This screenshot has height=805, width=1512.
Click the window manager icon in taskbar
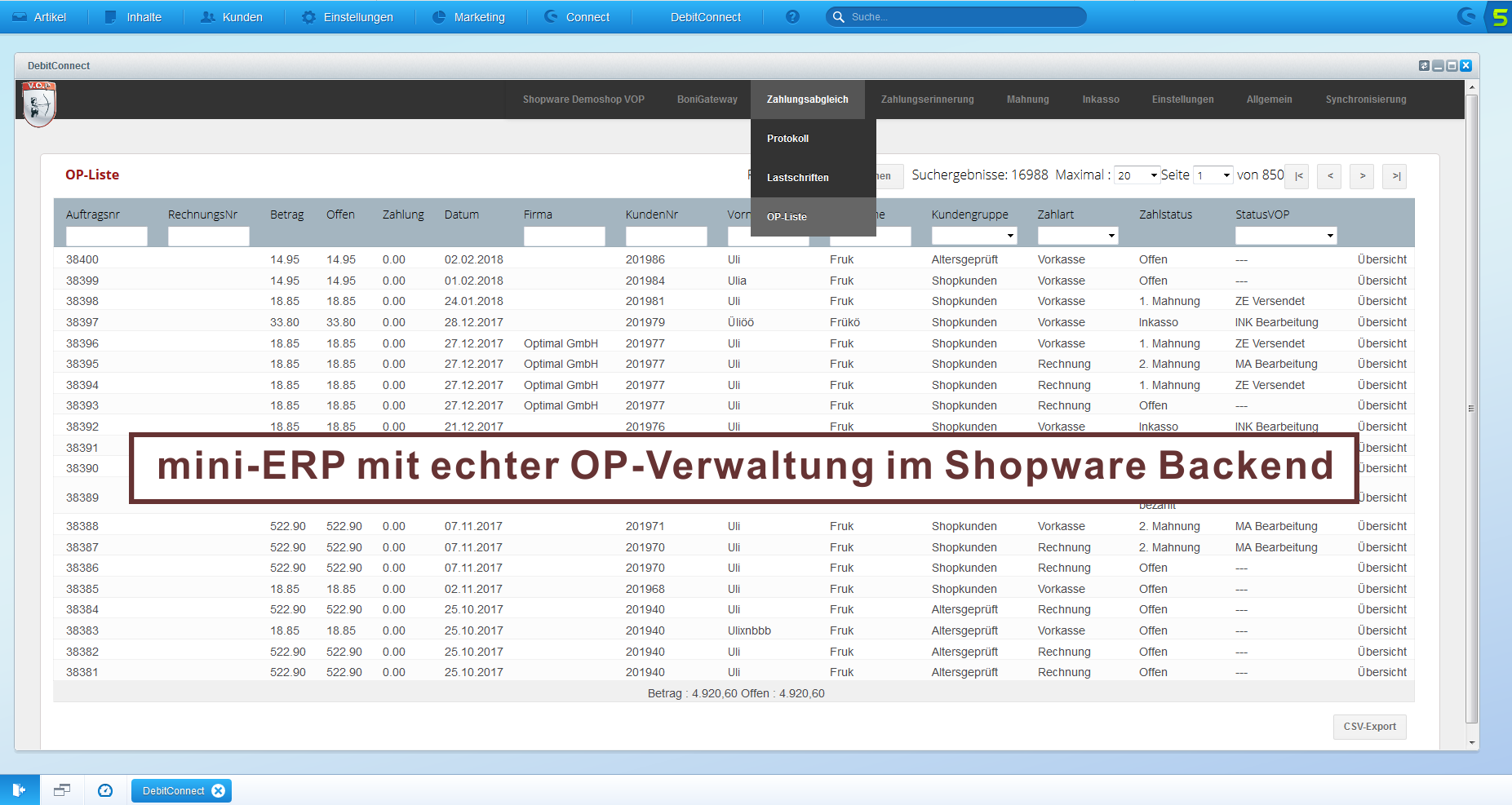pyautogui.click(x=62, y=790)
